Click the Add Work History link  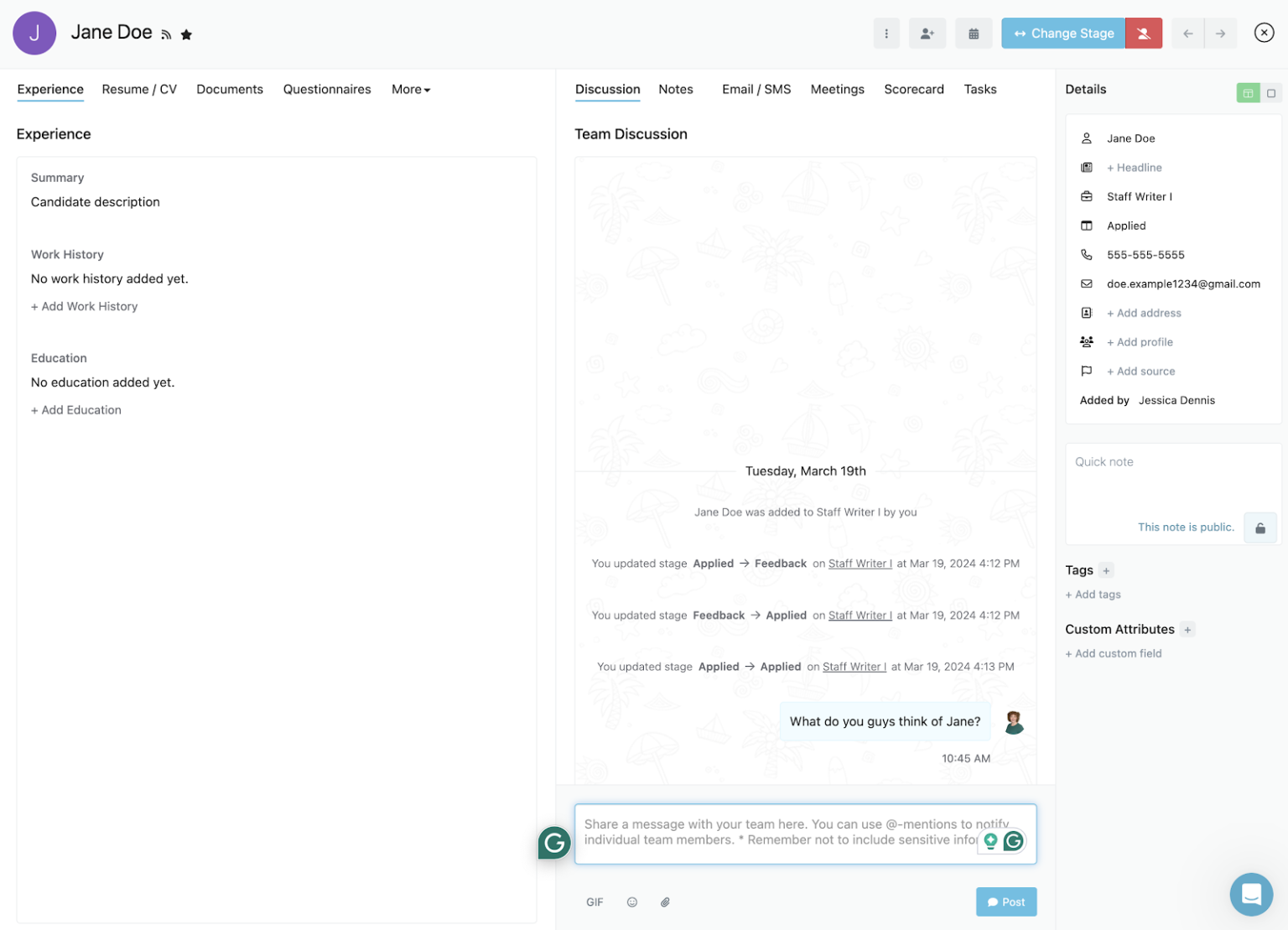pos(84,306)
